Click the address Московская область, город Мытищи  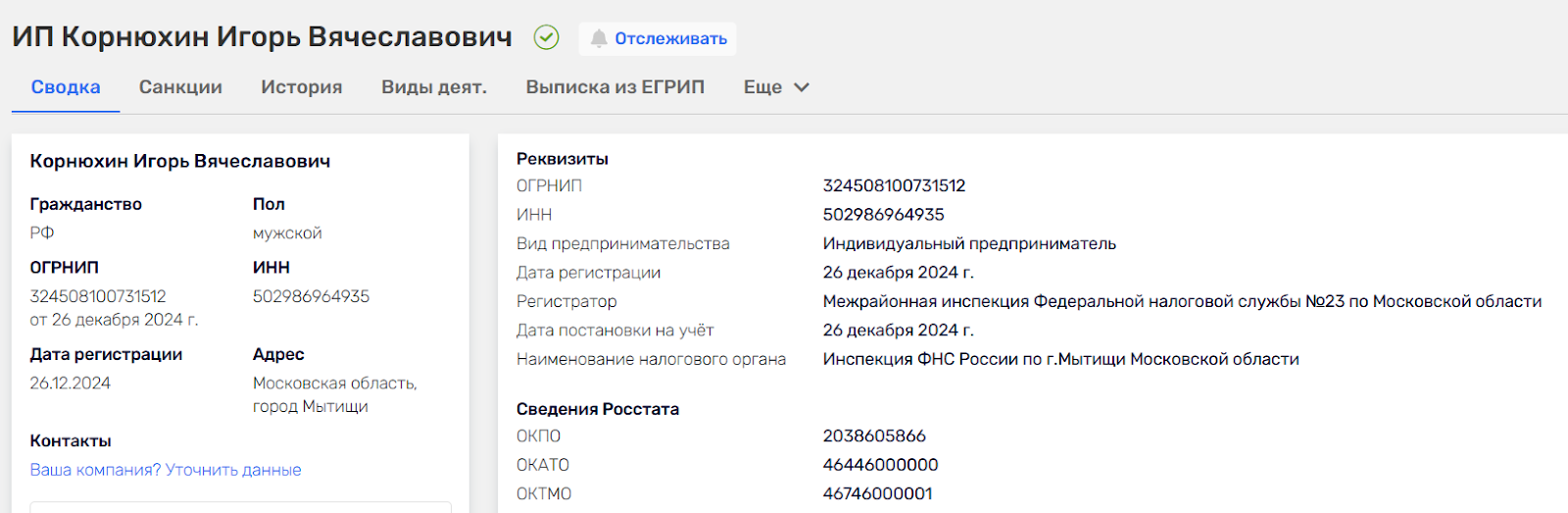334,394
